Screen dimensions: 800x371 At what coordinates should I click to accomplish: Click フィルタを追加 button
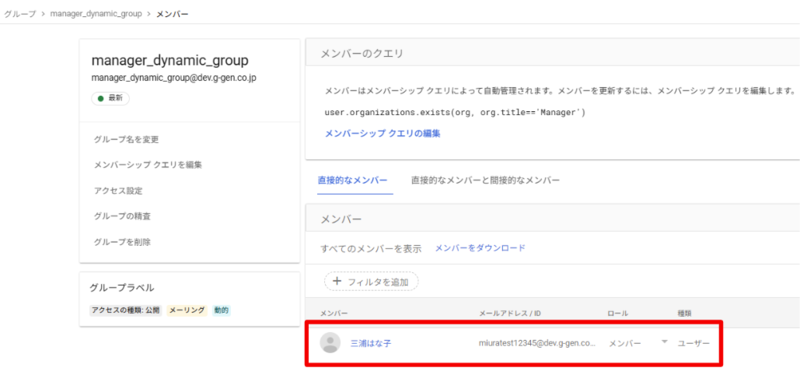pyautogui.click(x=371, y=281)
